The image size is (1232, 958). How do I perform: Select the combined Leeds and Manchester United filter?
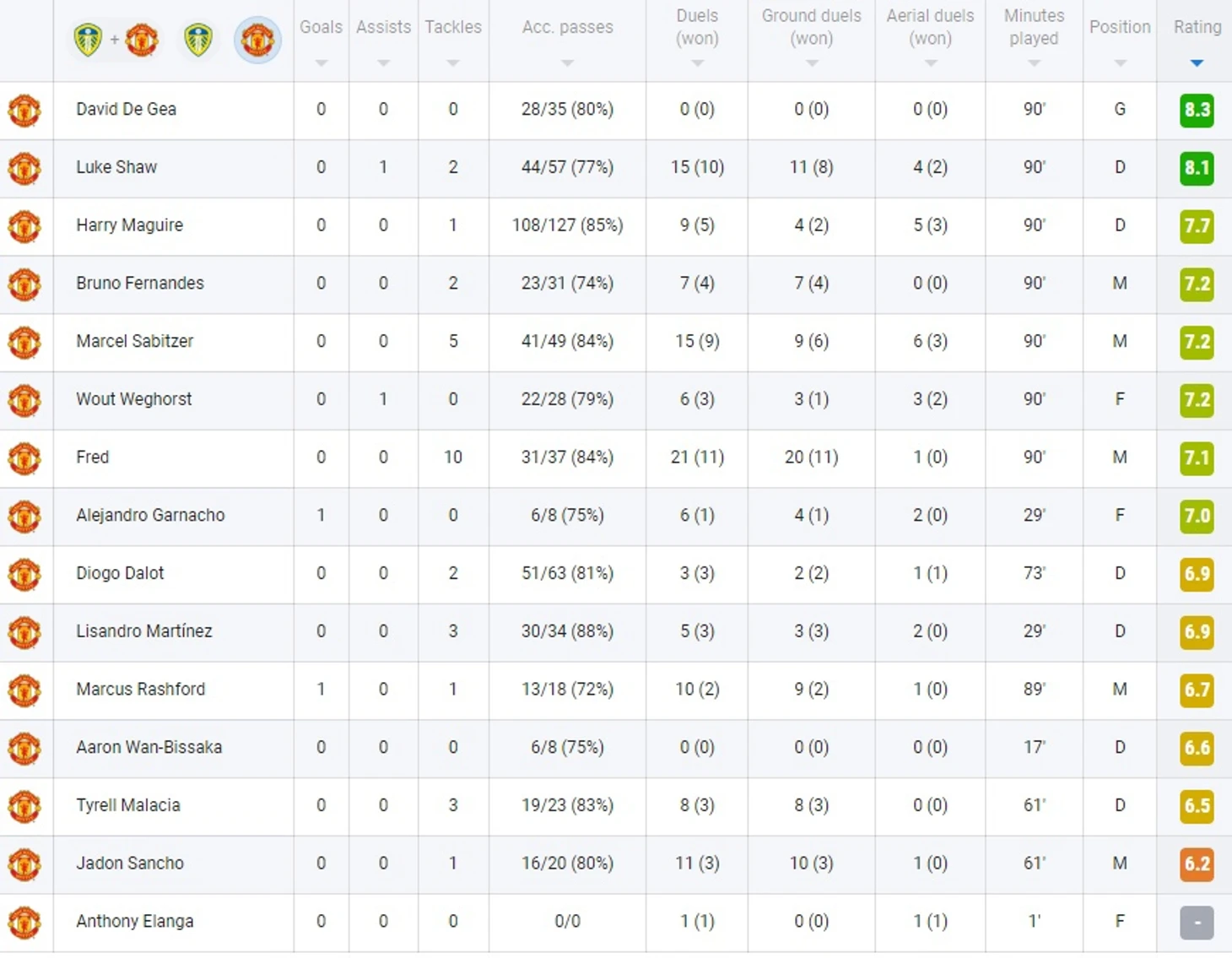(115, 40)
